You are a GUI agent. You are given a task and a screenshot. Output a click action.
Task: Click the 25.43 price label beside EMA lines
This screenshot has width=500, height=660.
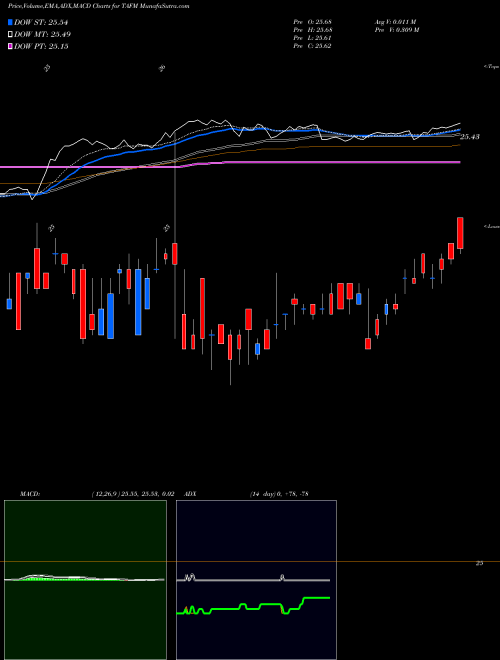click(x=470, y=137)
